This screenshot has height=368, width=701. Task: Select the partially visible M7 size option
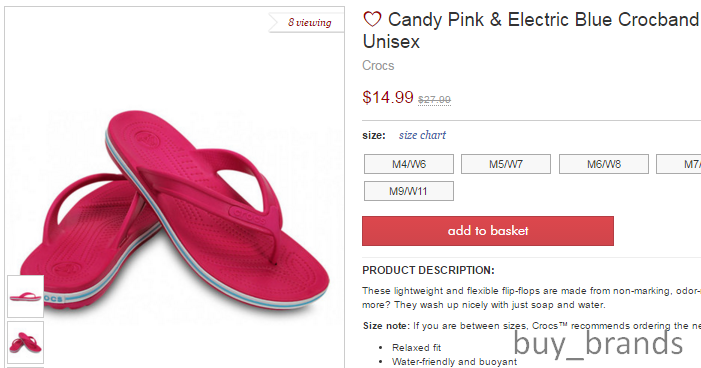pyautogui.click(x=679, y=164)
